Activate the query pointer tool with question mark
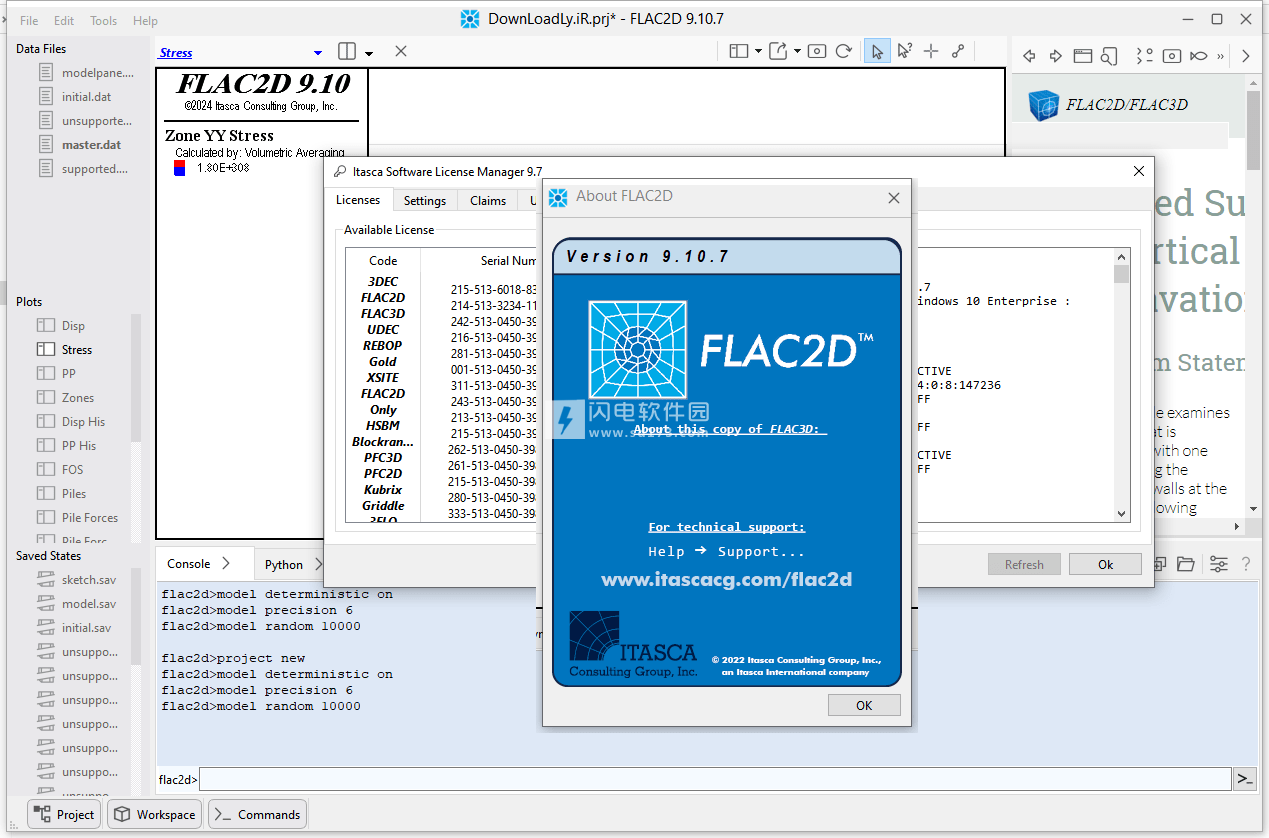Screen dimensions: 1269x838 click(x=904, y=51)
